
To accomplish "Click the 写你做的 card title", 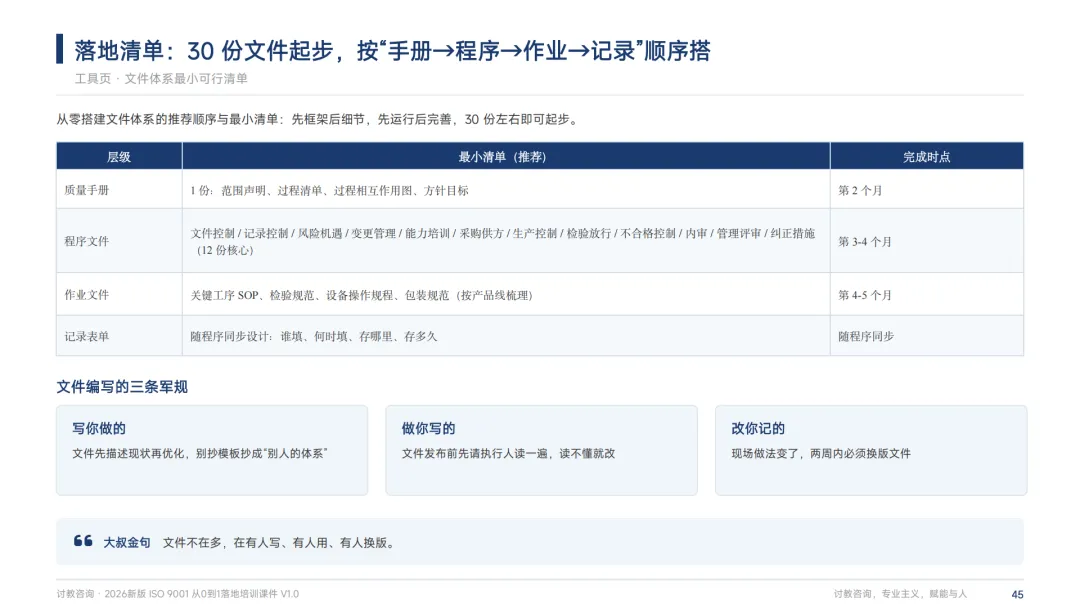I will [99, 428].
